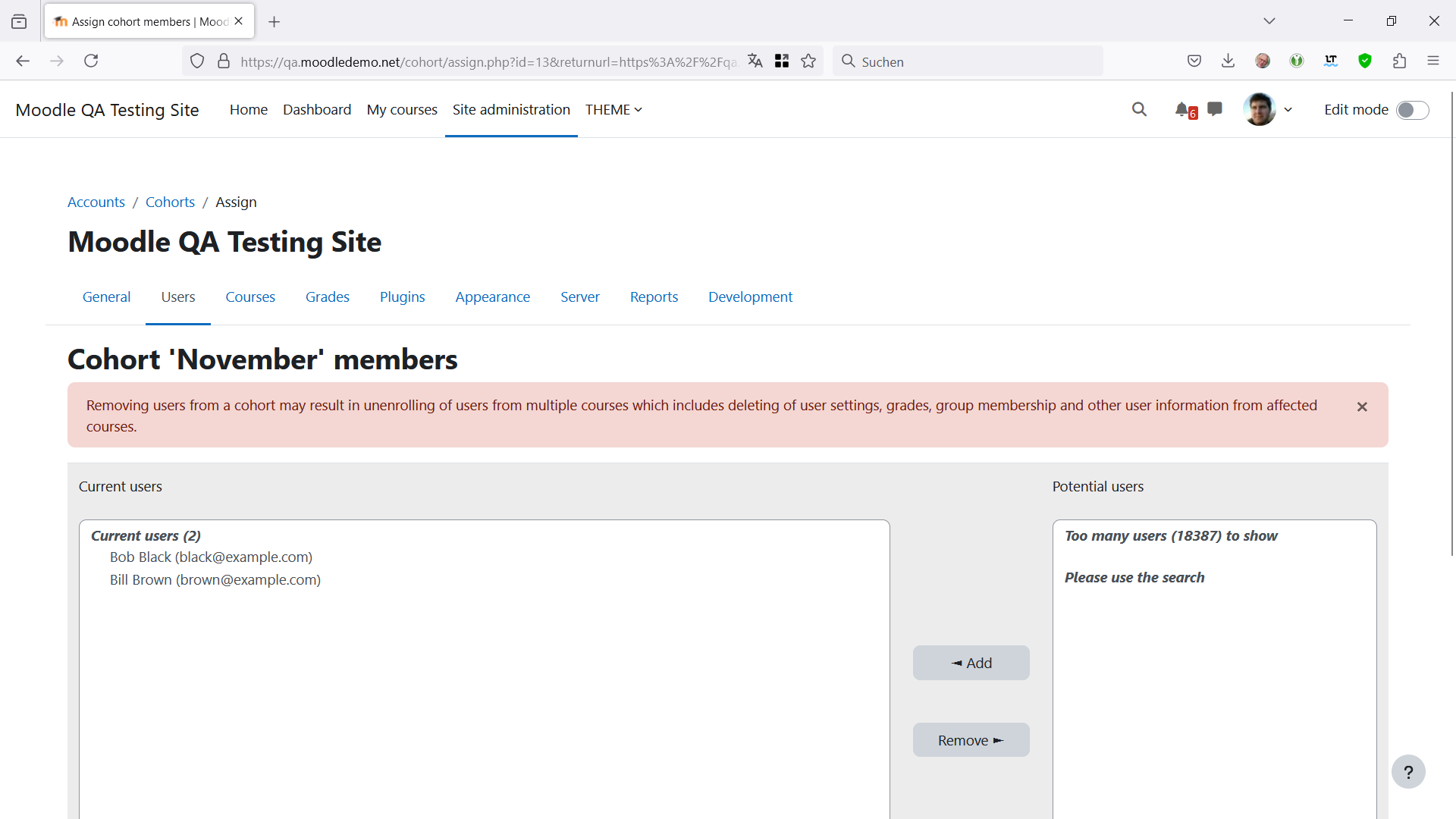Click the tracking protection shield icon

(197, 61)
